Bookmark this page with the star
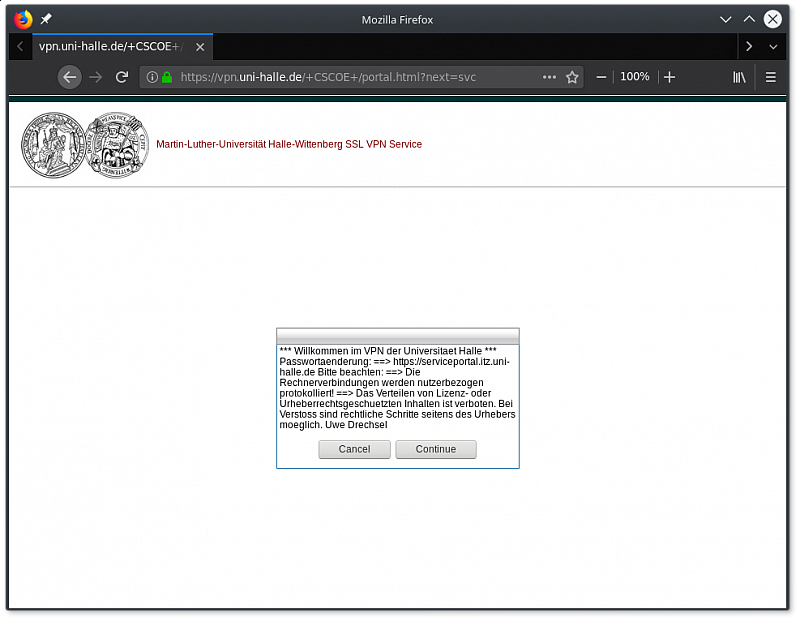The height and width of the screenshot is (622, 800). (x=572, y=77)
